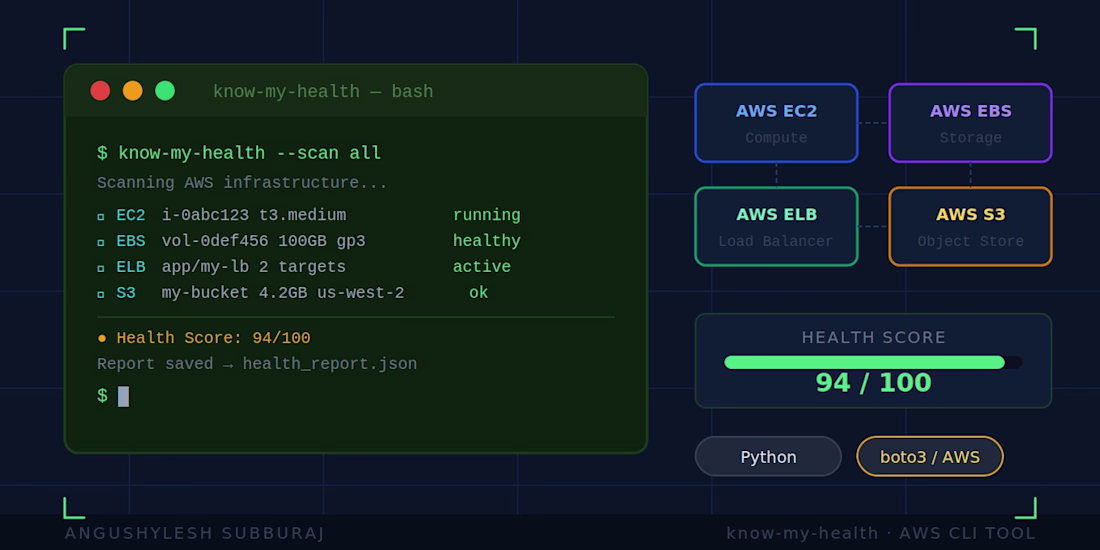Click the green maximize dot in terminal

pyautogui.click(x=165, y=91)
